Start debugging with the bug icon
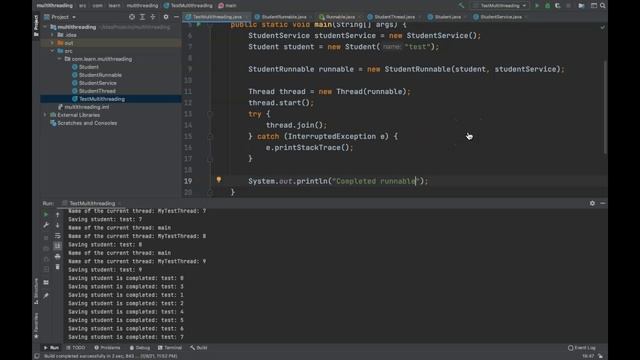640x360 pixels. 547,6
